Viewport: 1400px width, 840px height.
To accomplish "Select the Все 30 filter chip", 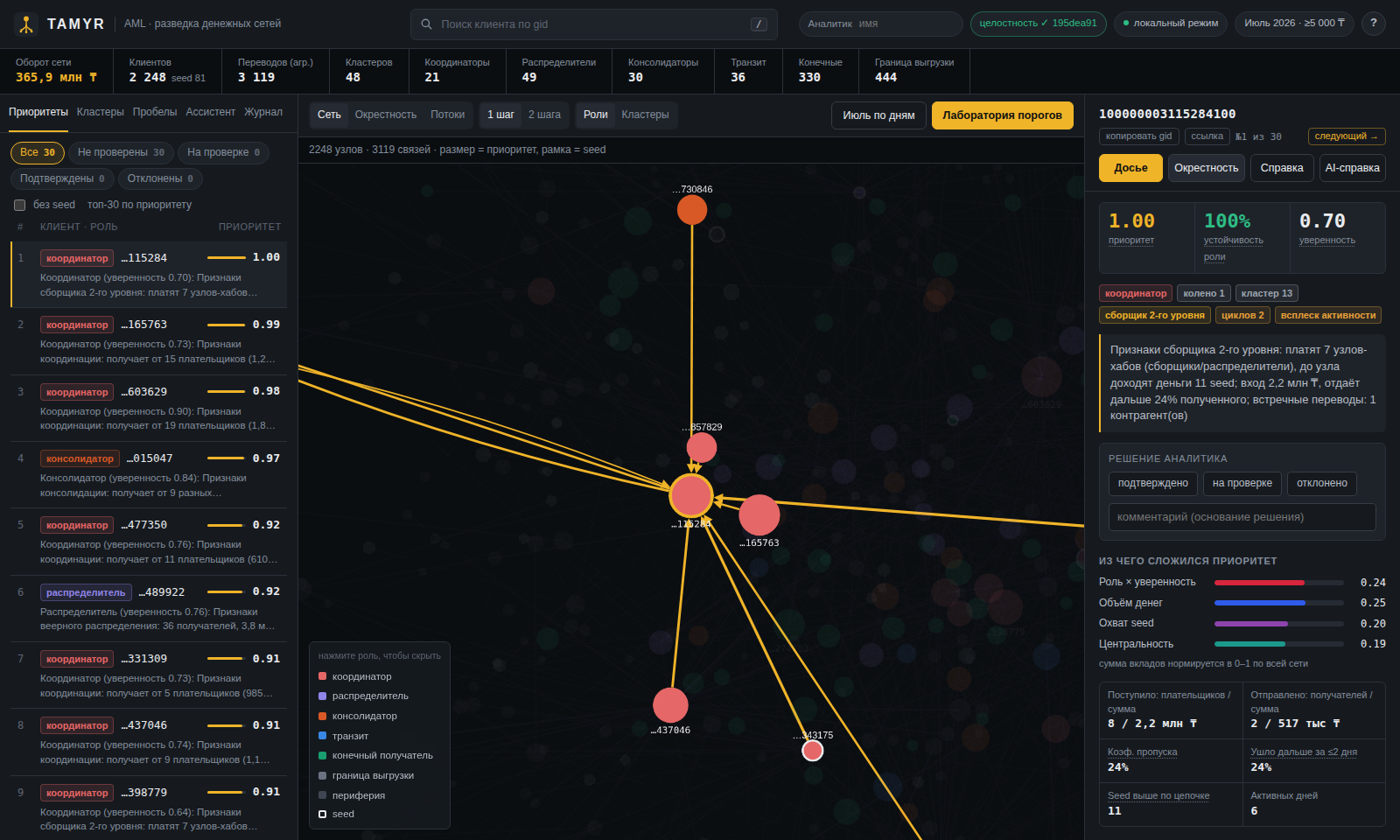I will click(38, 152).
